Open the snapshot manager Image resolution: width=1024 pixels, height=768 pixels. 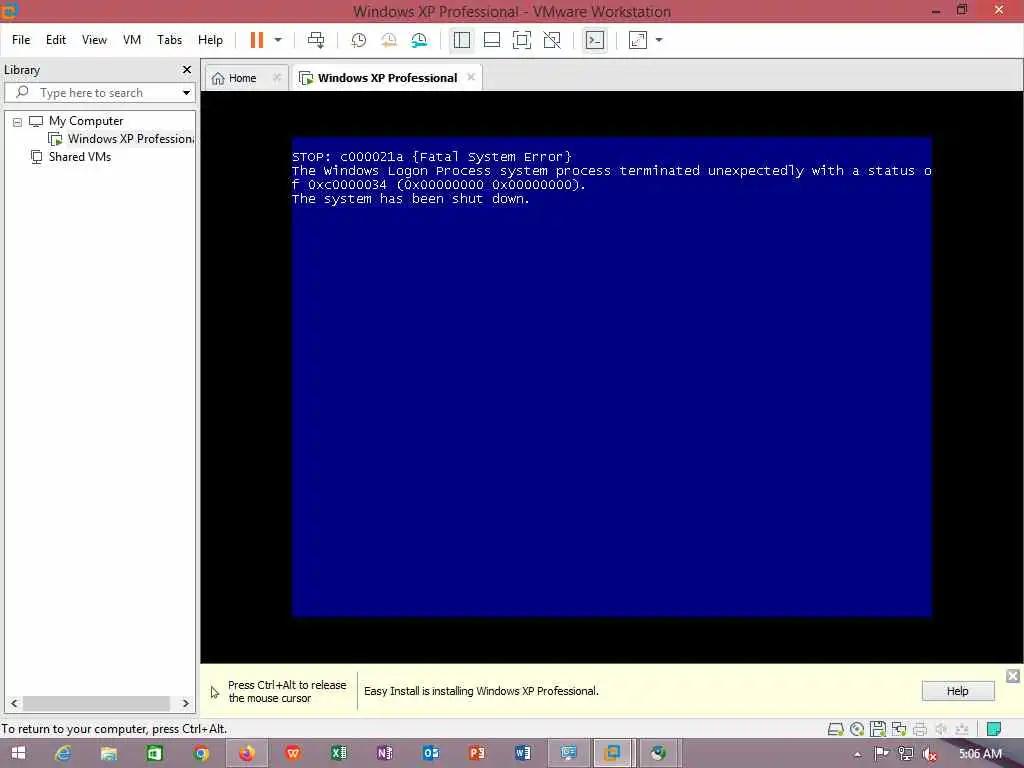click(x=419, y=40)
